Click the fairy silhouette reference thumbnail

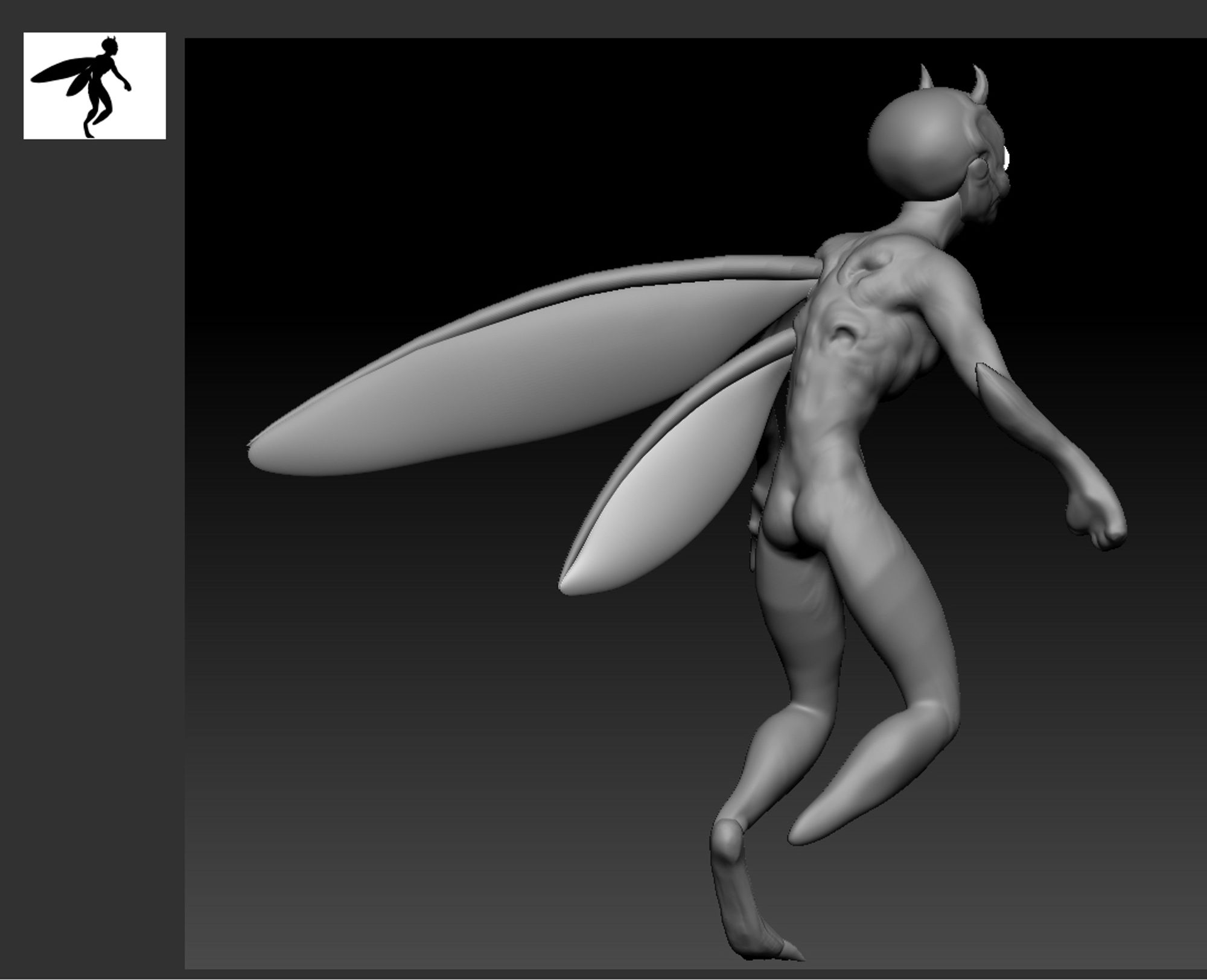95,86
